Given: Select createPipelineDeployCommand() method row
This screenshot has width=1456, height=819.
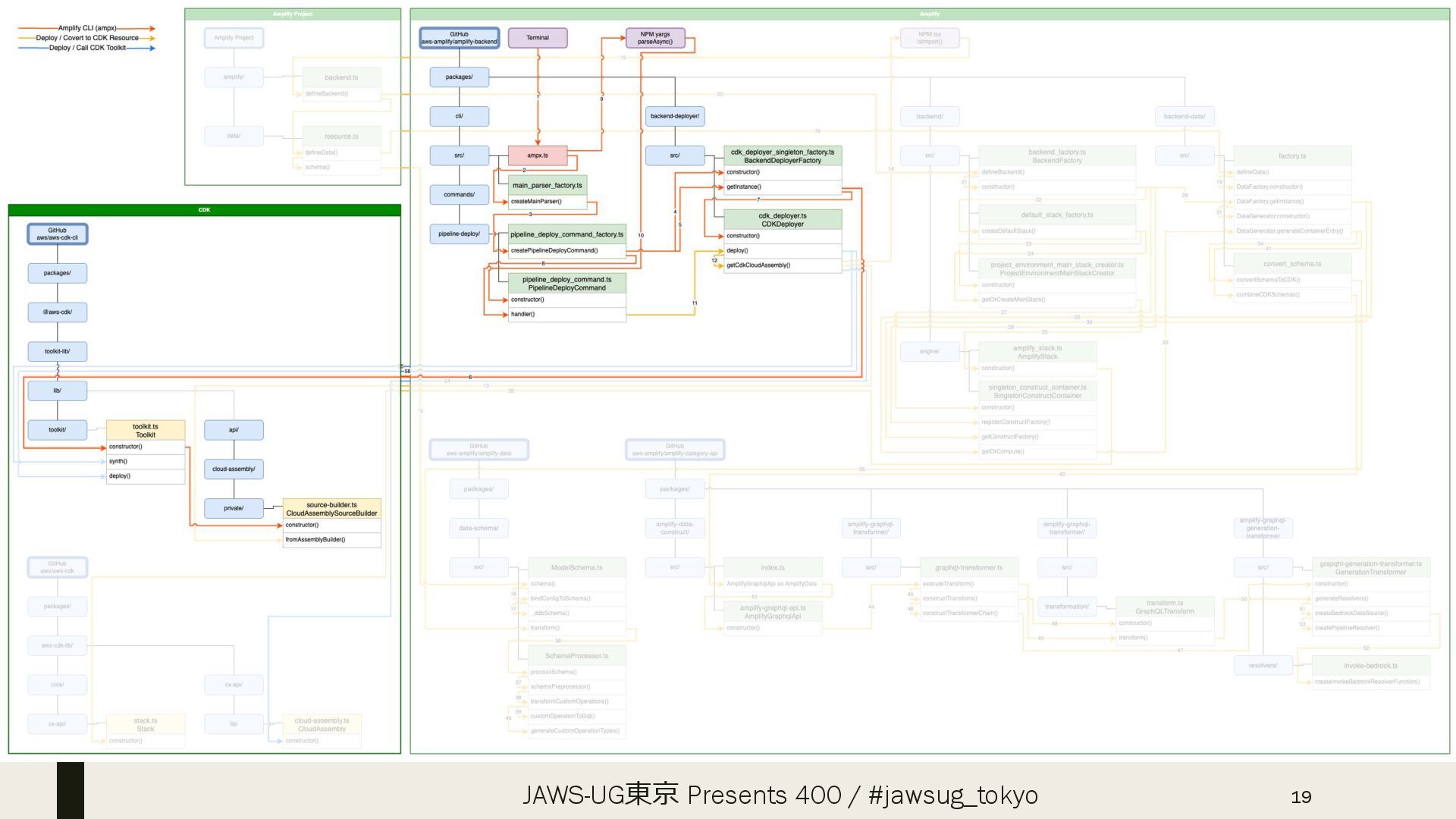Looking at the screenshot, I should pyautogui.click(x=566, y=250).
